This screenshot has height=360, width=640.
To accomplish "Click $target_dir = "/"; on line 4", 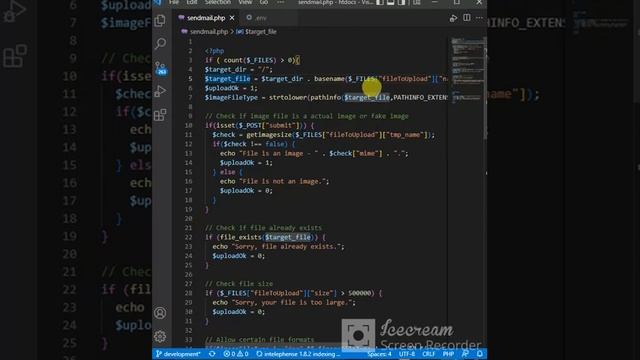I will point(238,69).
